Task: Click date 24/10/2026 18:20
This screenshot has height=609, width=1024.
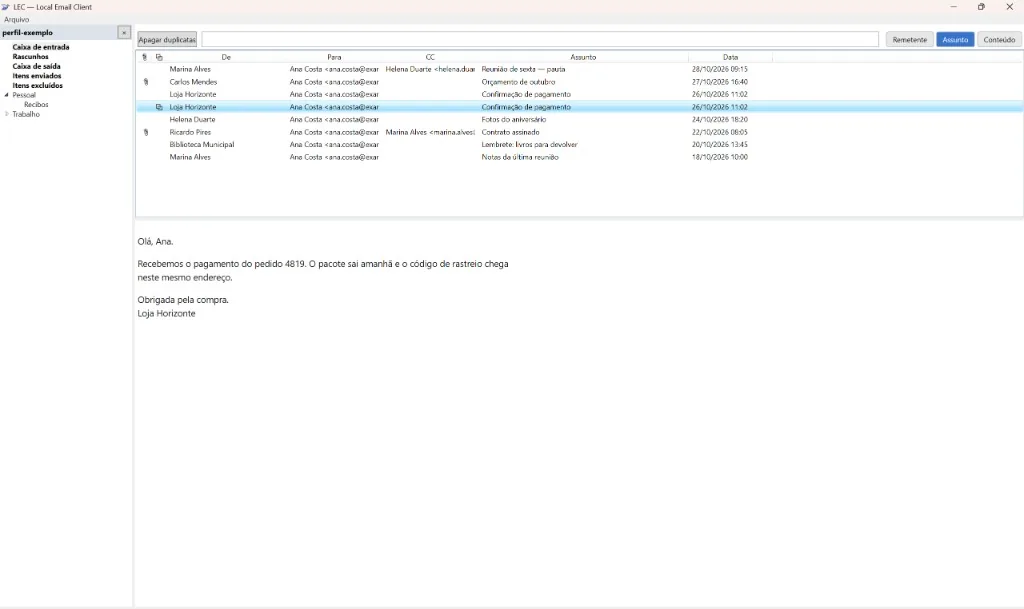Action: click(720, 120)
